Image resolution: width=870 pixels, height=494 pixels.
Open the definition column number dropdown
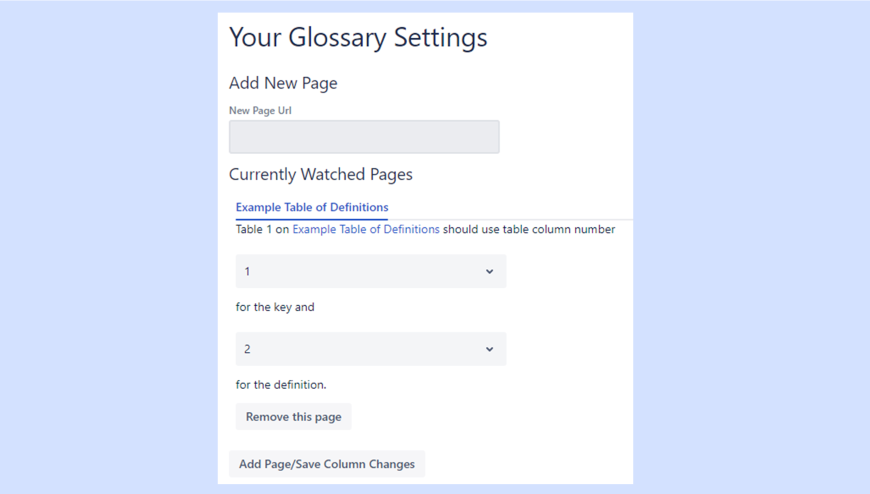370,349
